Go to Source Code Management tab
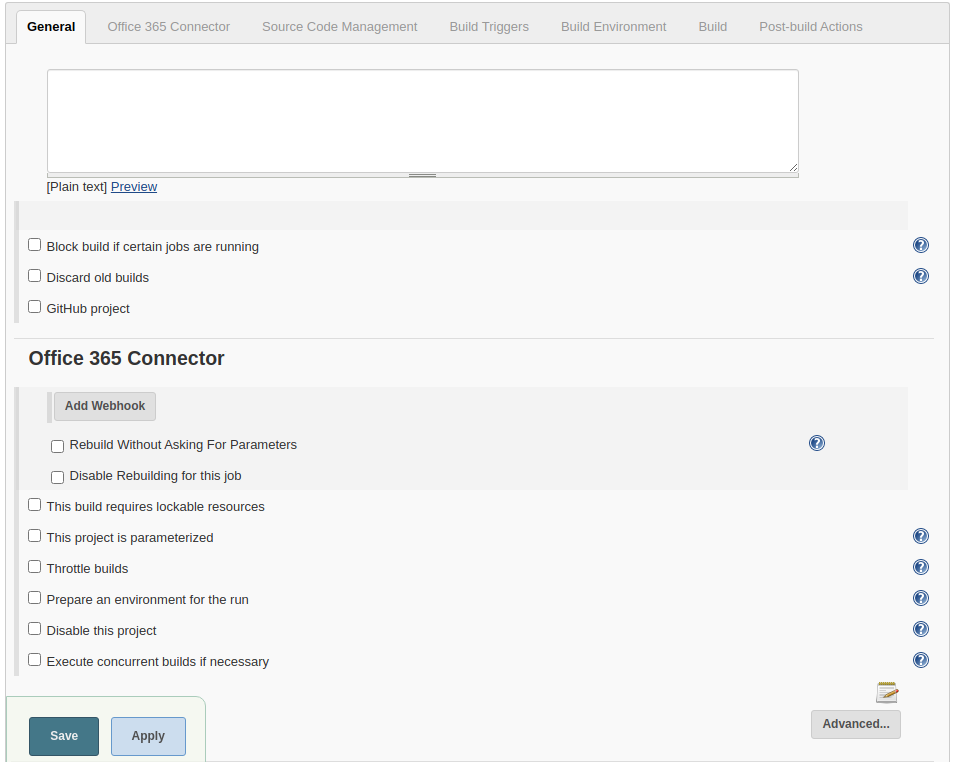This screenshot has height=762, width=958. (340, 27)
